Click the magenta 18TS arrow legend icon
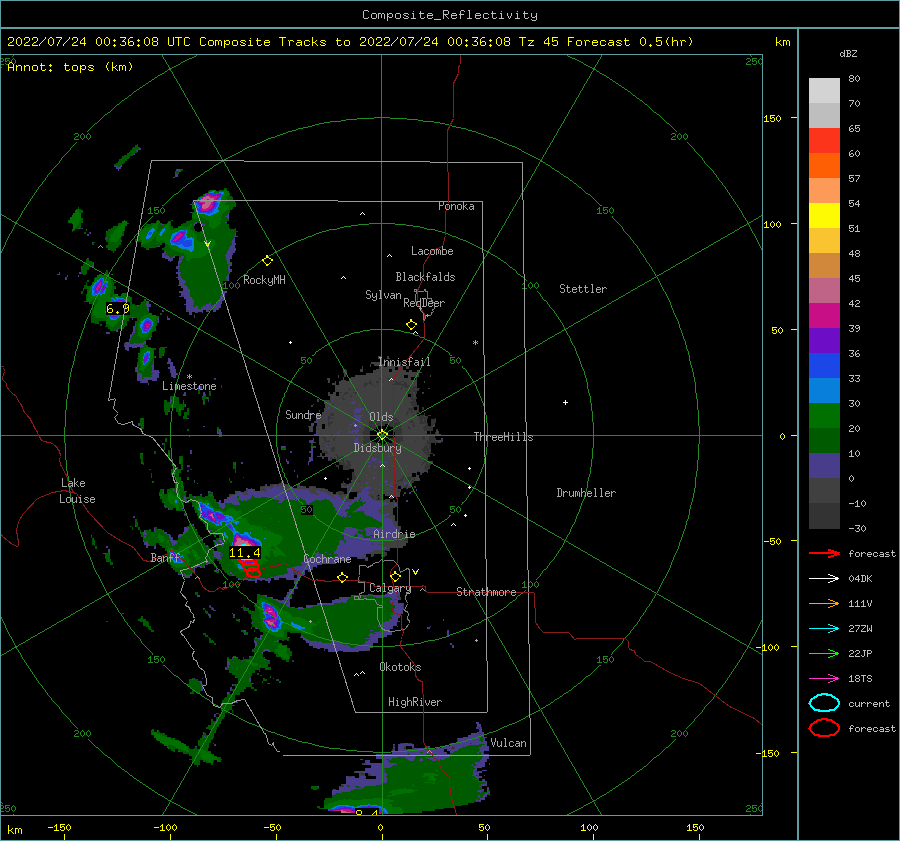Image resolution: width=900 pixels, height=841 pixels. [824, 679]
